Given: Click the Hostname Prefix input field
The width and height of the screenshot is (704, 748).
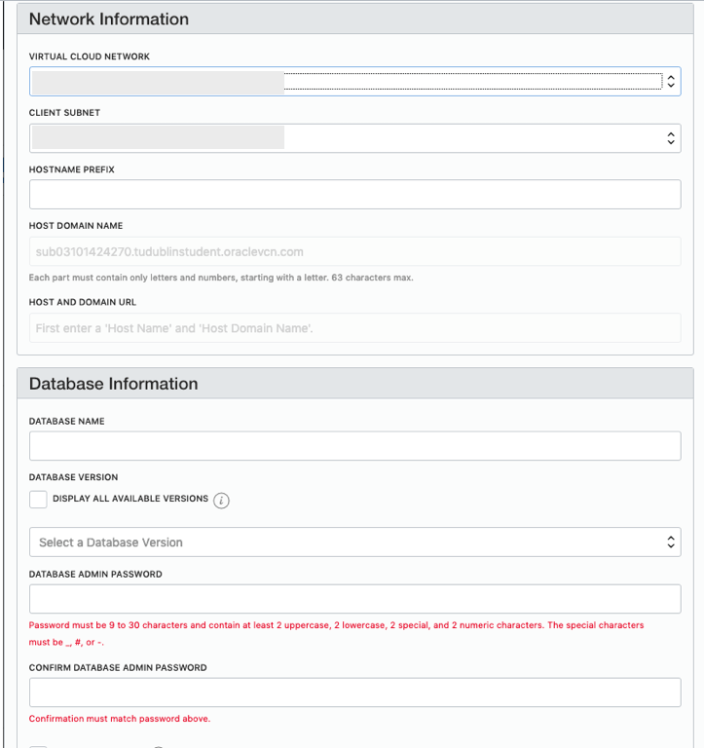Looking at the screenshot, I should click(355, 194).
